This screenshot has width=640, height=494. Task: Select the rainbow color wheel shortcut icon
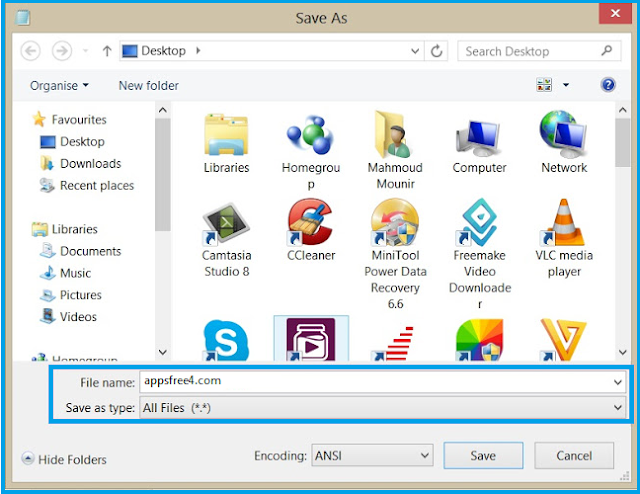point(479,340)
